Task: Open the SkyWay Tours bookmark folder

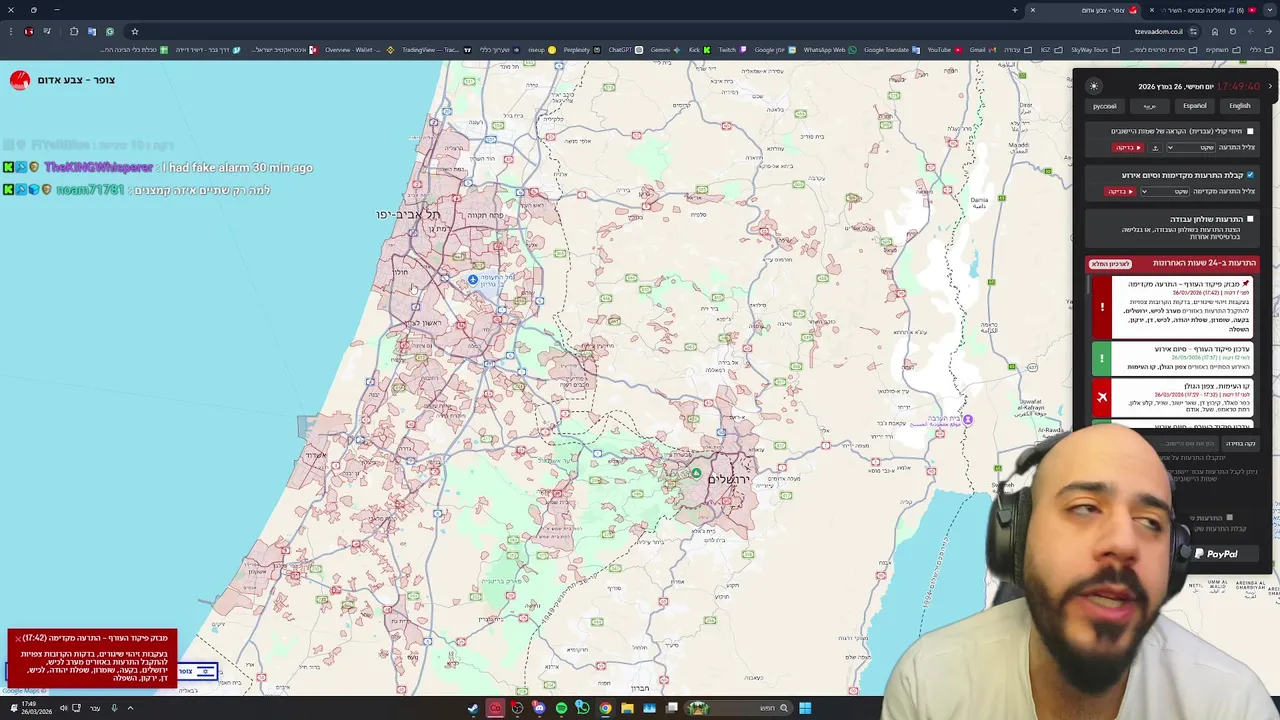Action: tap(1095, 50)
